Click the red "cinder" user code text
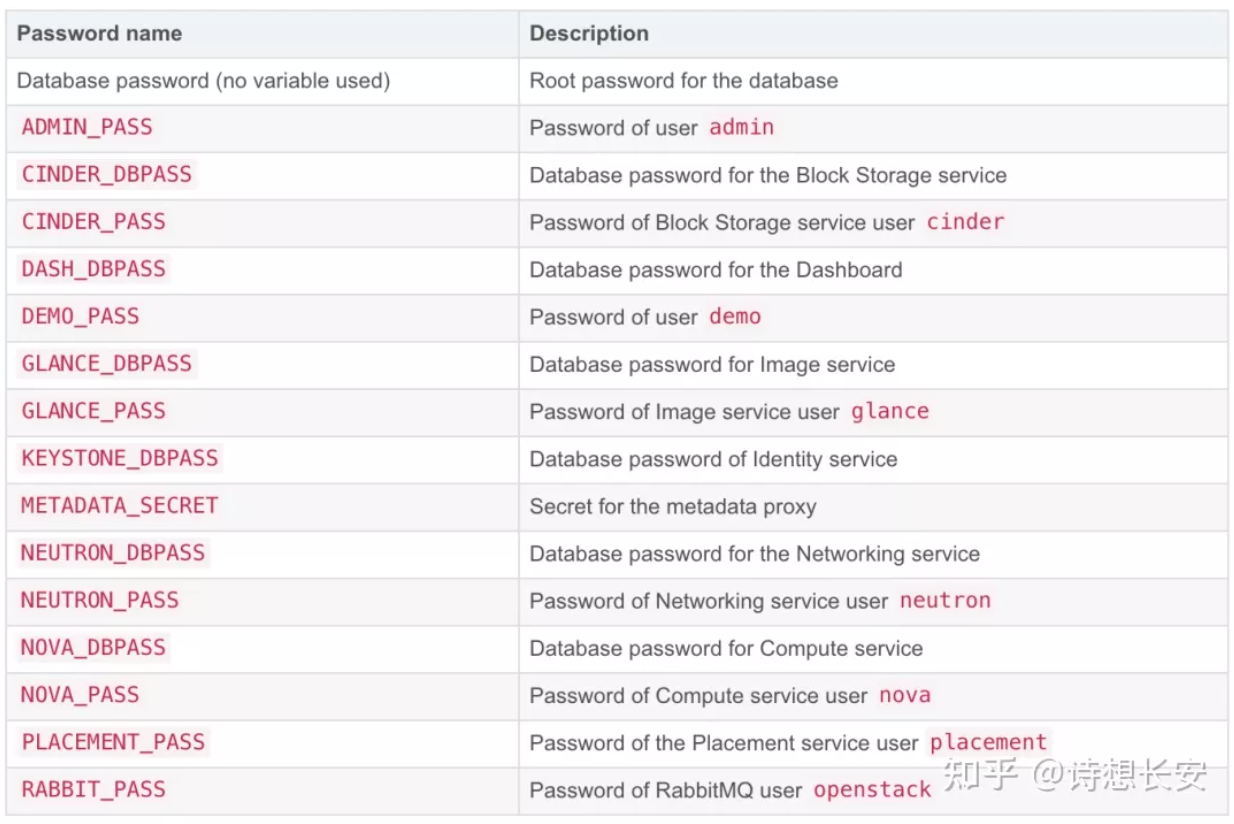1234x824 pixels. [965, 221]
